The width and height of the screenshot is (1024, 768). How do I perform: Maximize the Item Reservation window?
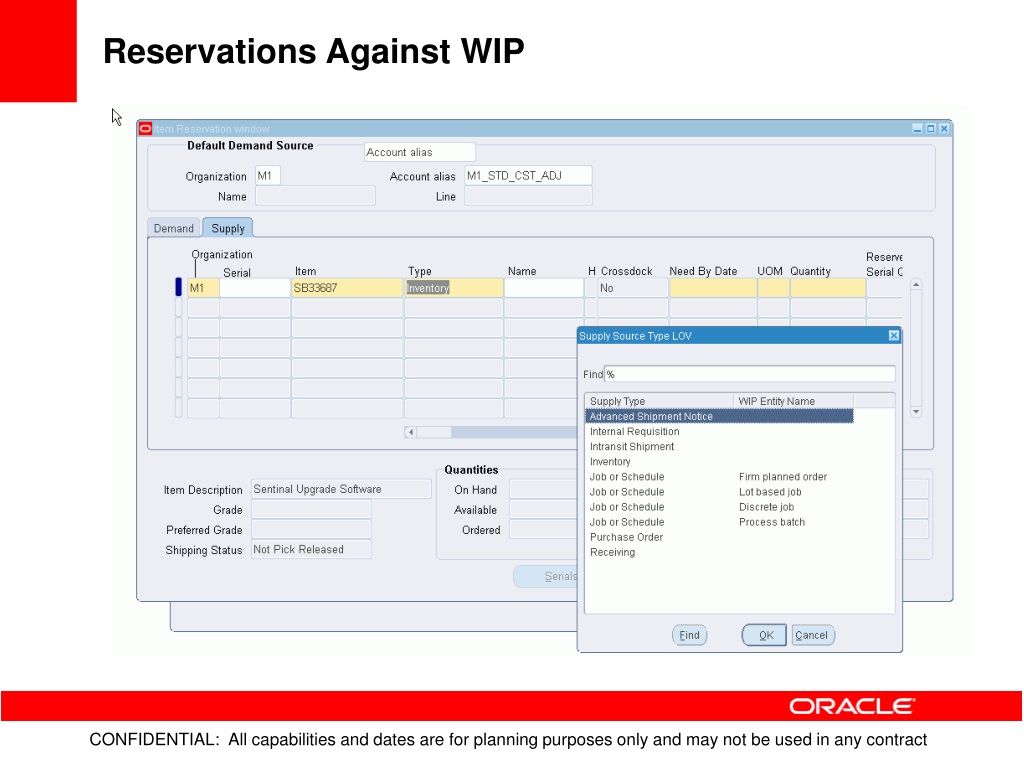(931, 129)
